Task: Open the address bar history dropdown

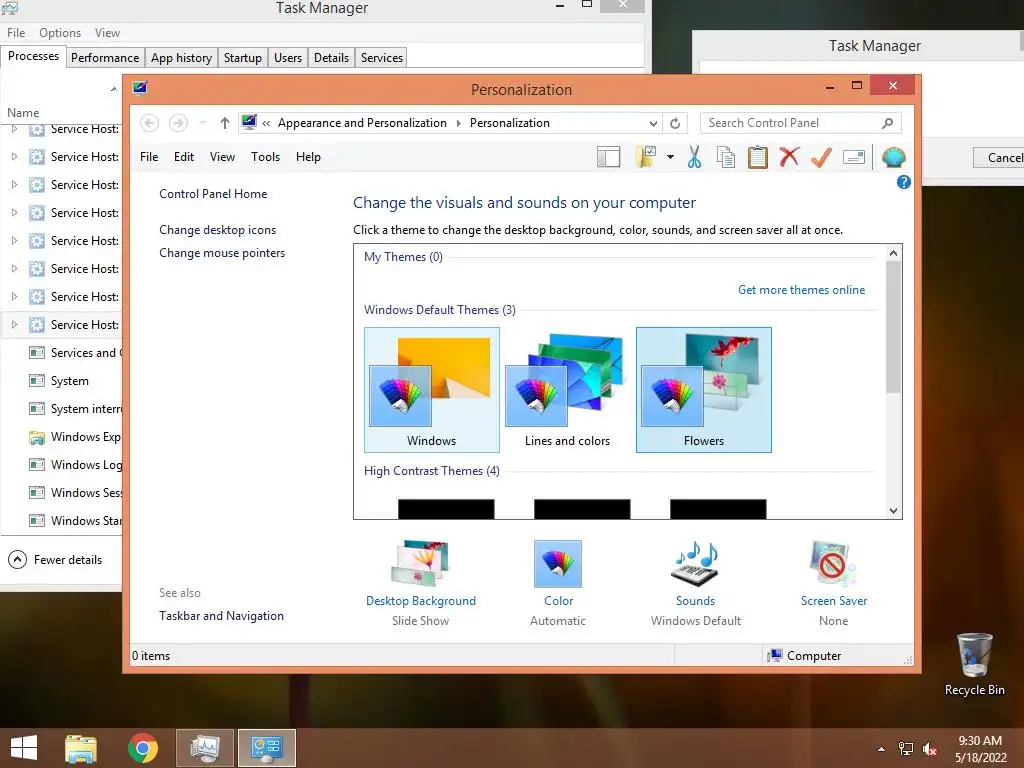Action: [652, 123]
